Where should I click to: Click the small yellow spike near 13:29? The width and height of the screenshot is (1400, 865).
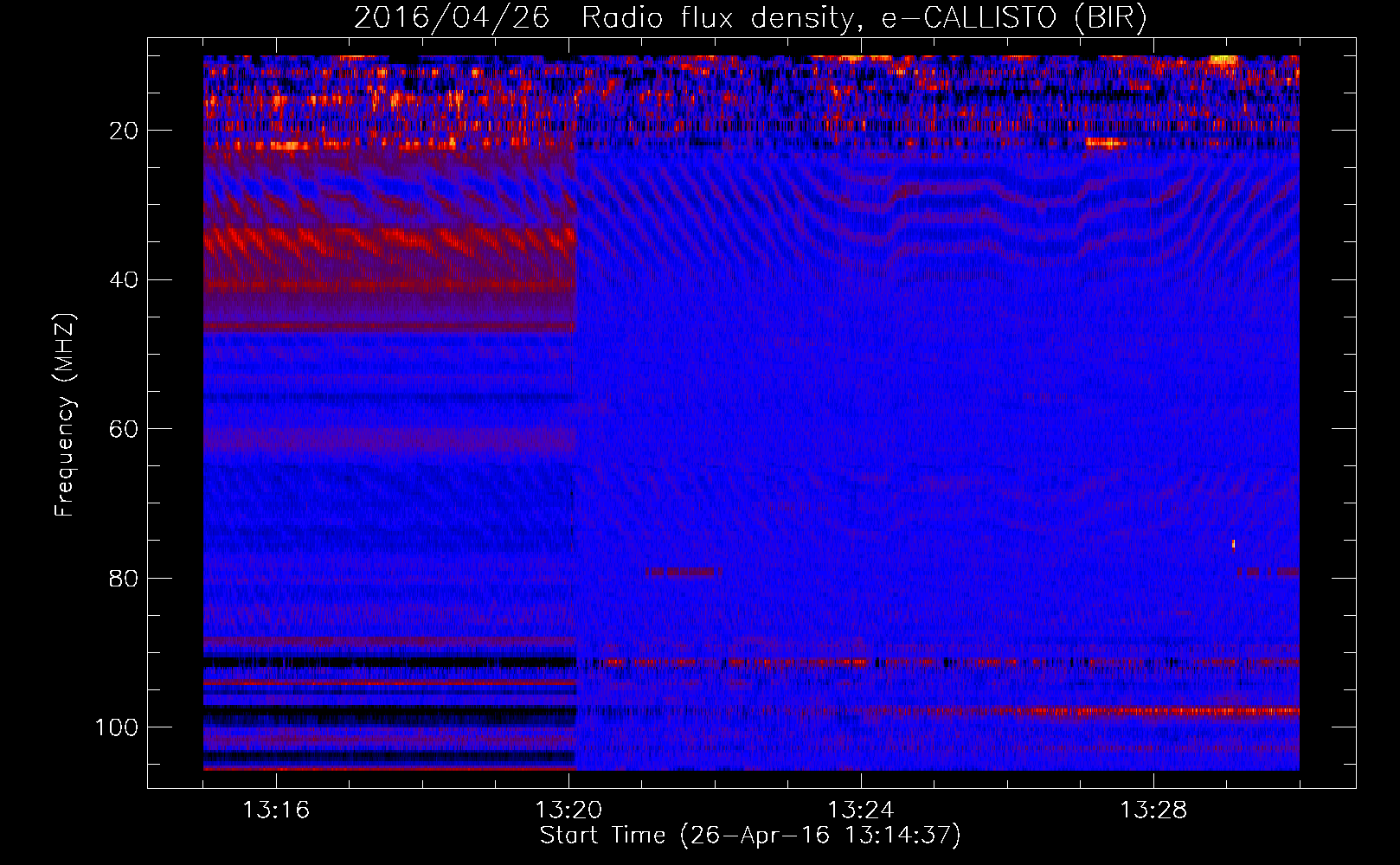click(1234, 544)
